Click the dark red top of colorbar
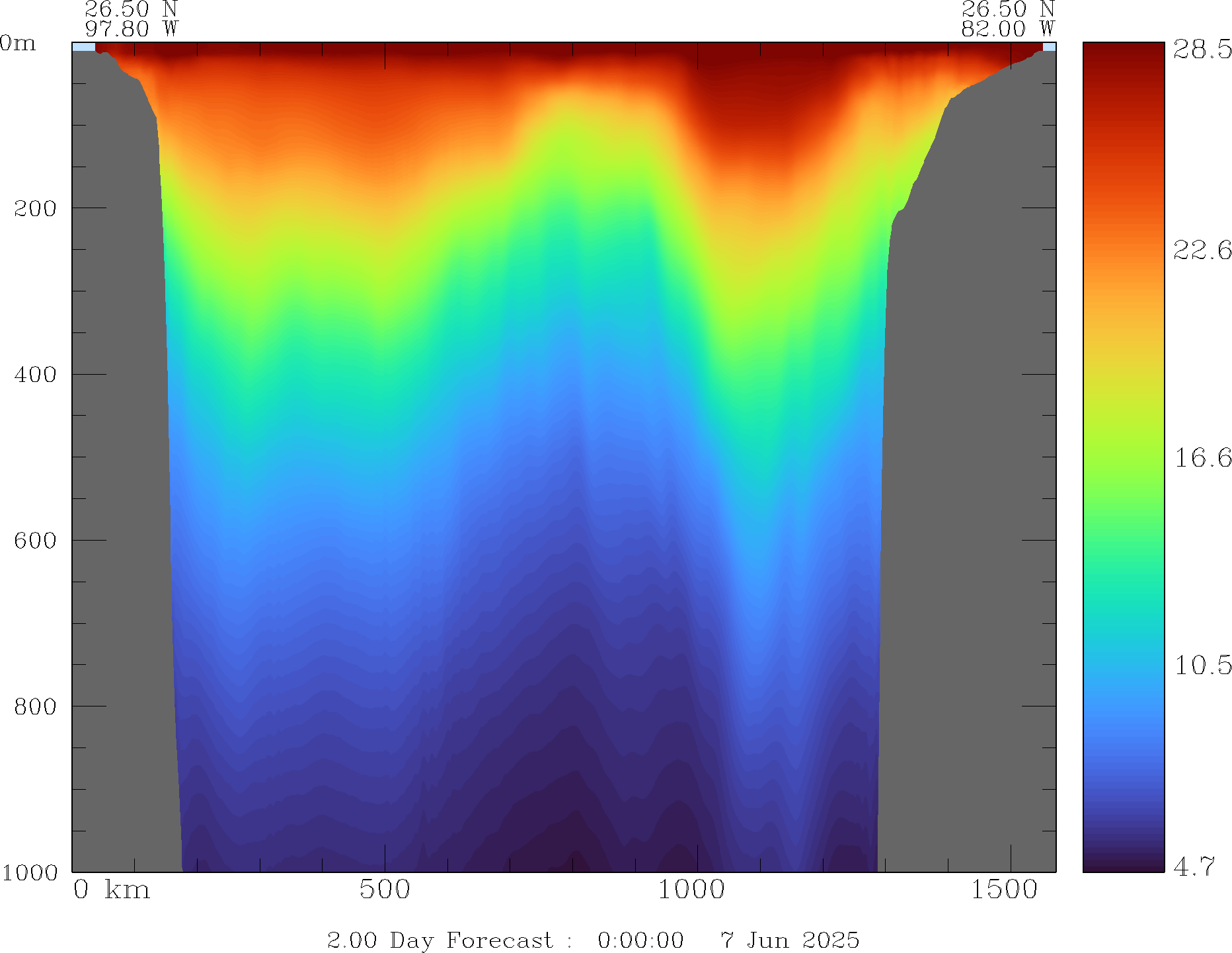Screen dimensions: 1232x953 [1123, 50]
